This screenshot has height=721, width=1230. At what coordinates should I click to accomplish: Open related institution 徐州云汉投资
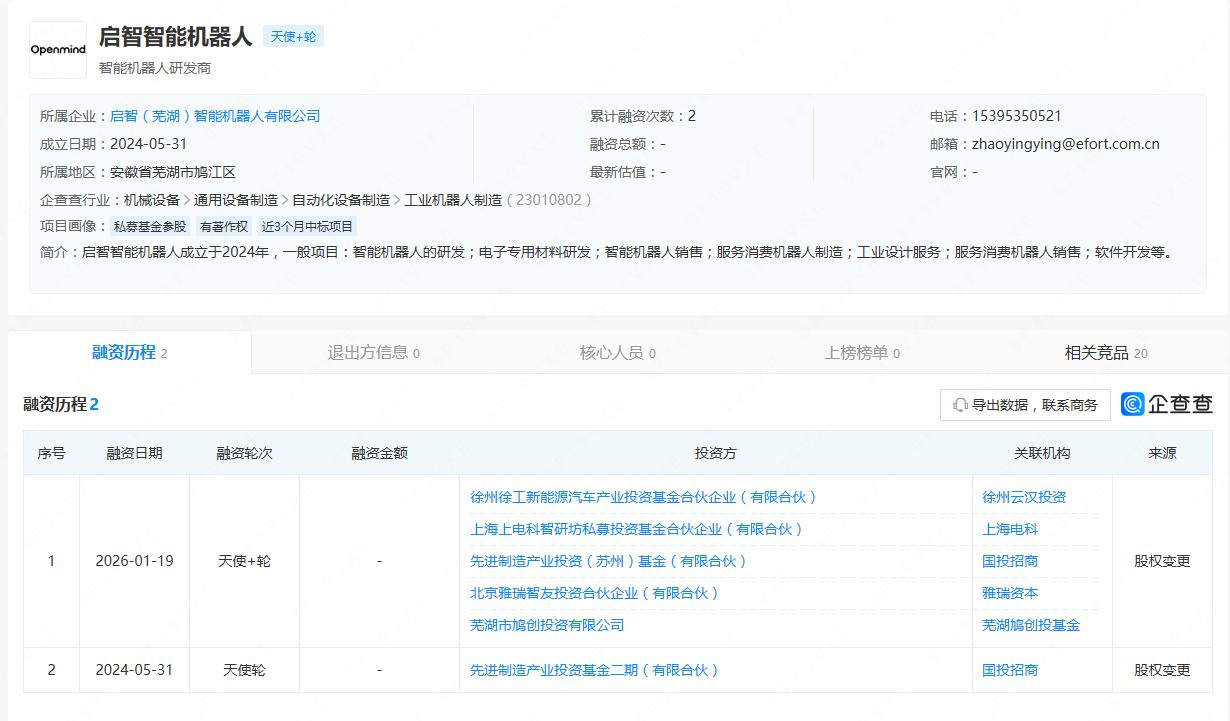click(1024, 497)
